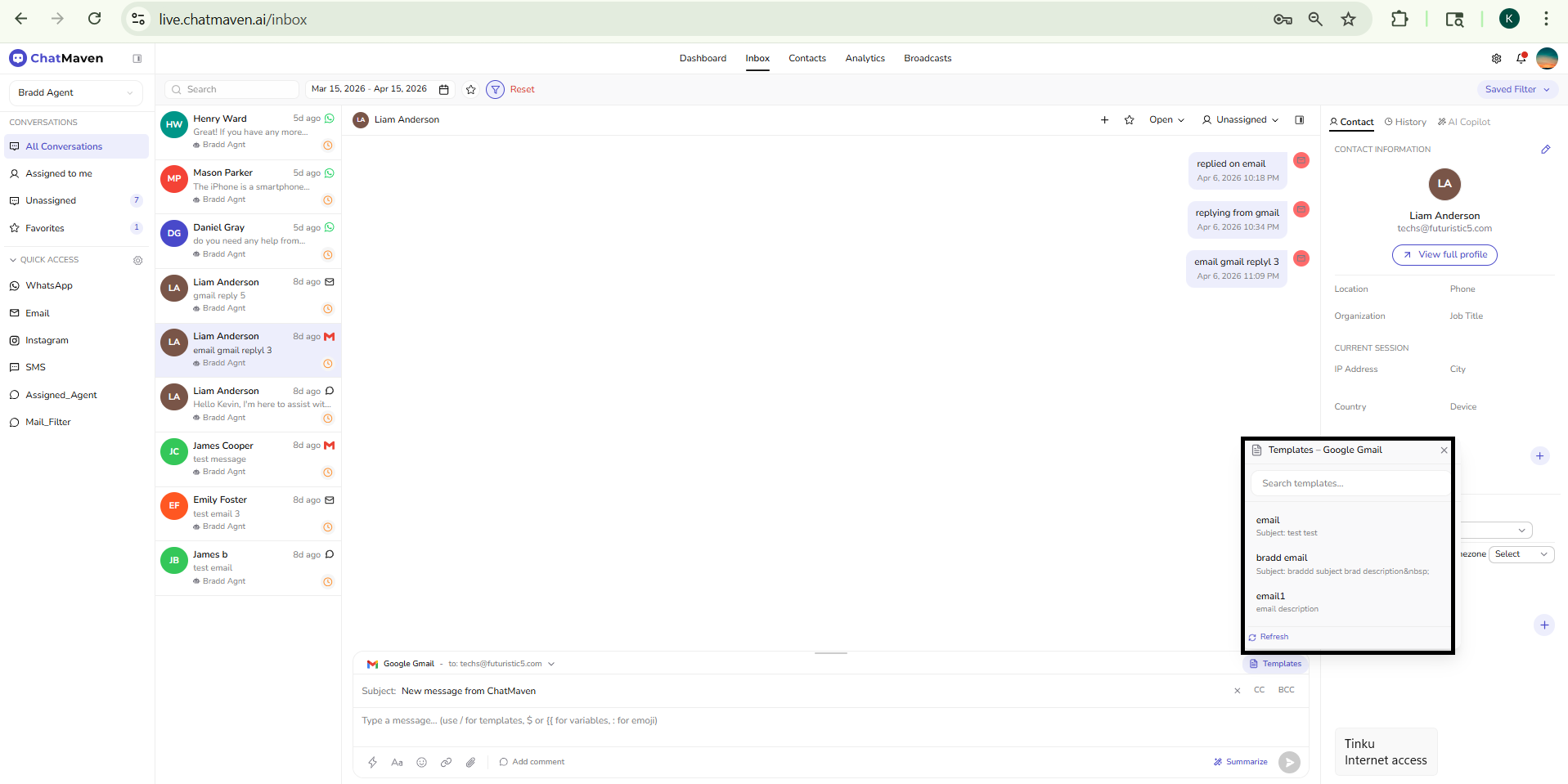
Task: Toggle the contact details side panel
Action: (x=1299, y=120)
